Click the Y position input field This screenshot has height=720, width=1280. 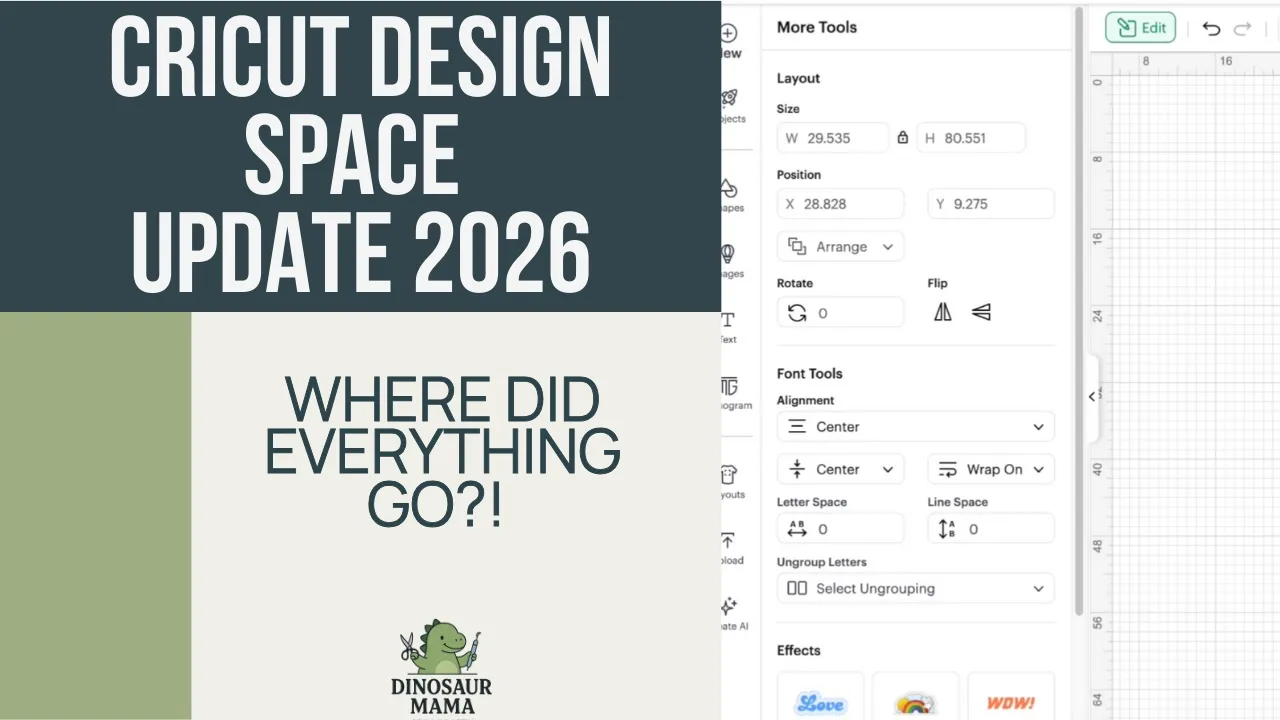point(991,204)
